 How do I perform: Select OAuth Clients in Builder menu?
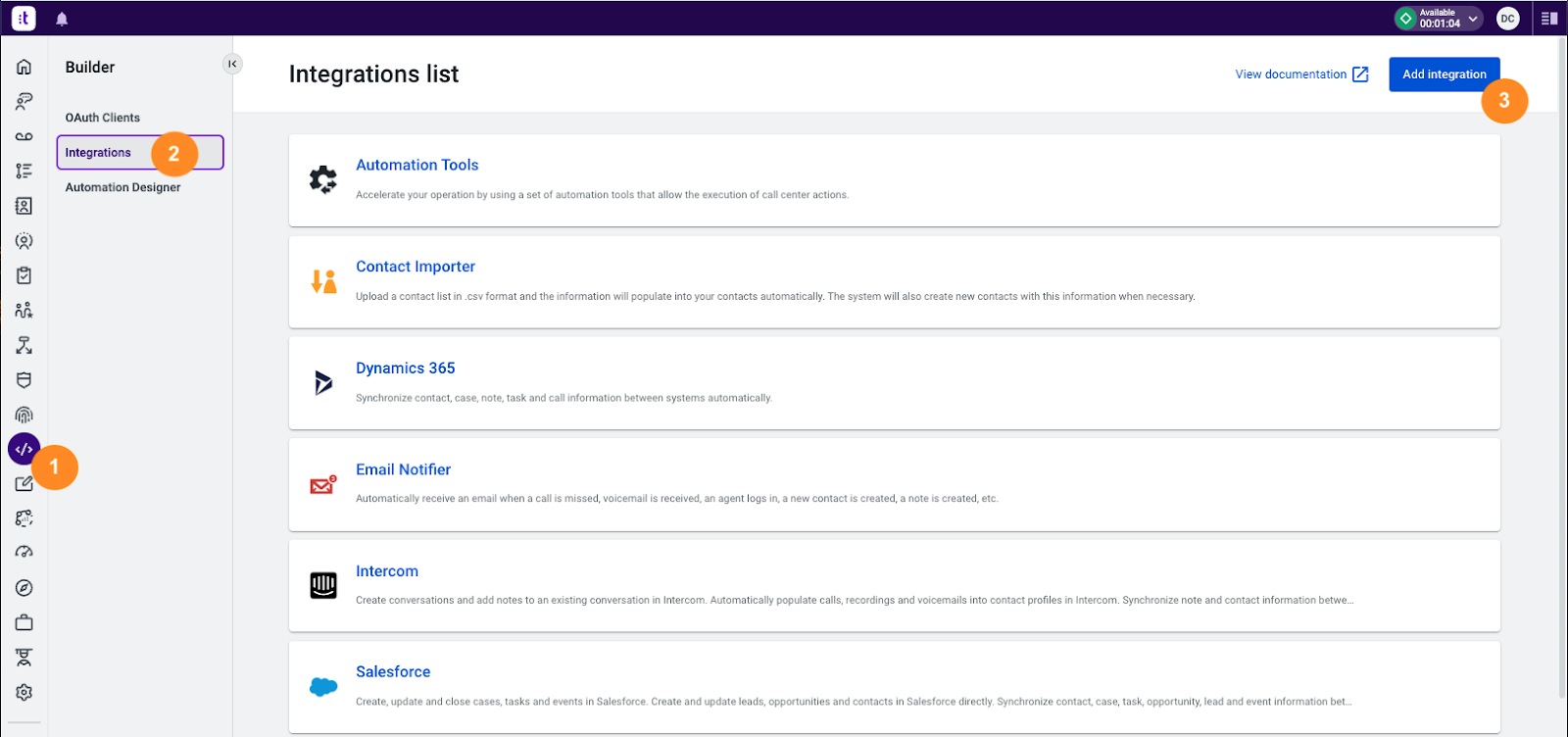(x=103, y=118)
